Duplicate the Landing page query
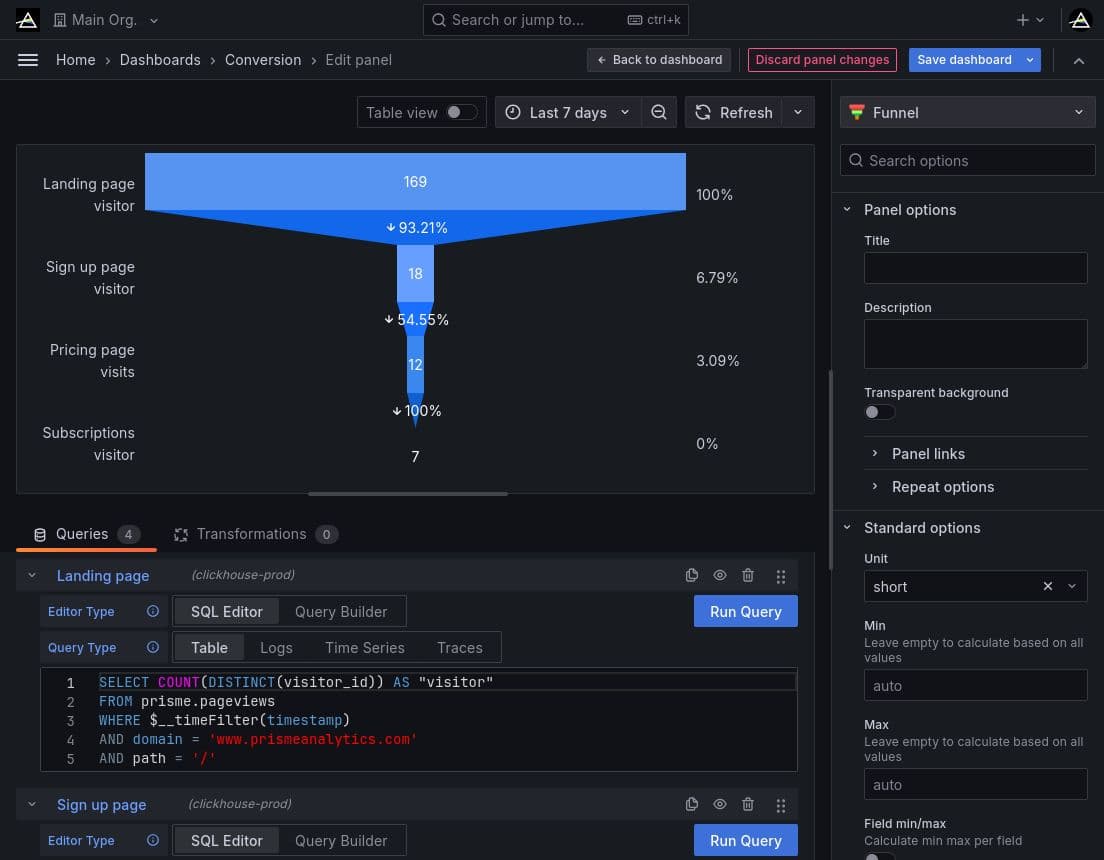The image size is (1104, 860). click(x=691, y=576)
